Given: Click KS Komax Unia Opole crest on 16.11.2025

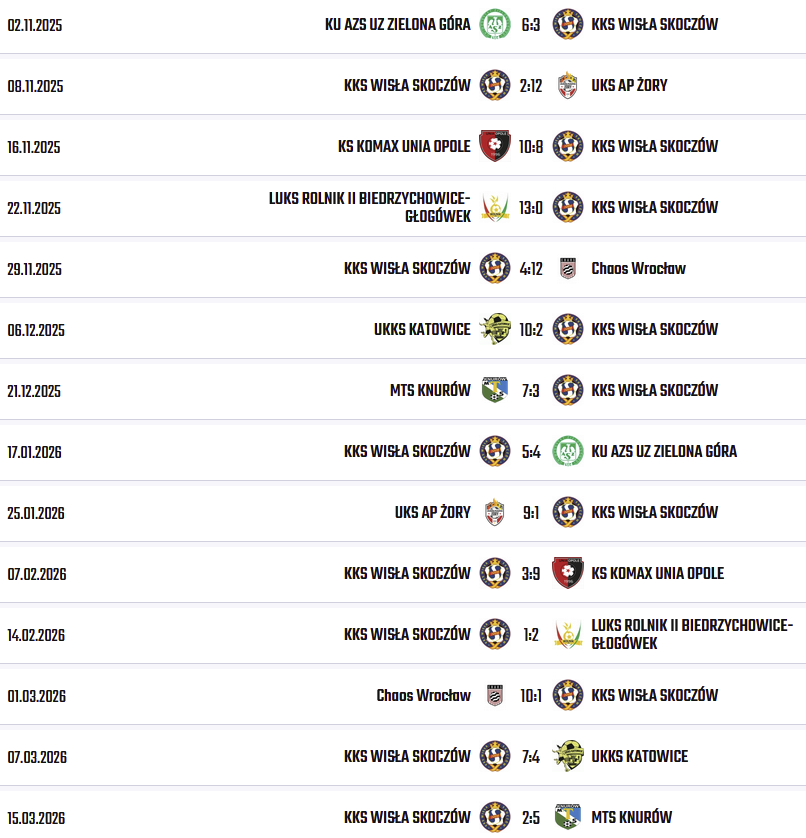Looking at the screenshot, I should pos(494,146).
